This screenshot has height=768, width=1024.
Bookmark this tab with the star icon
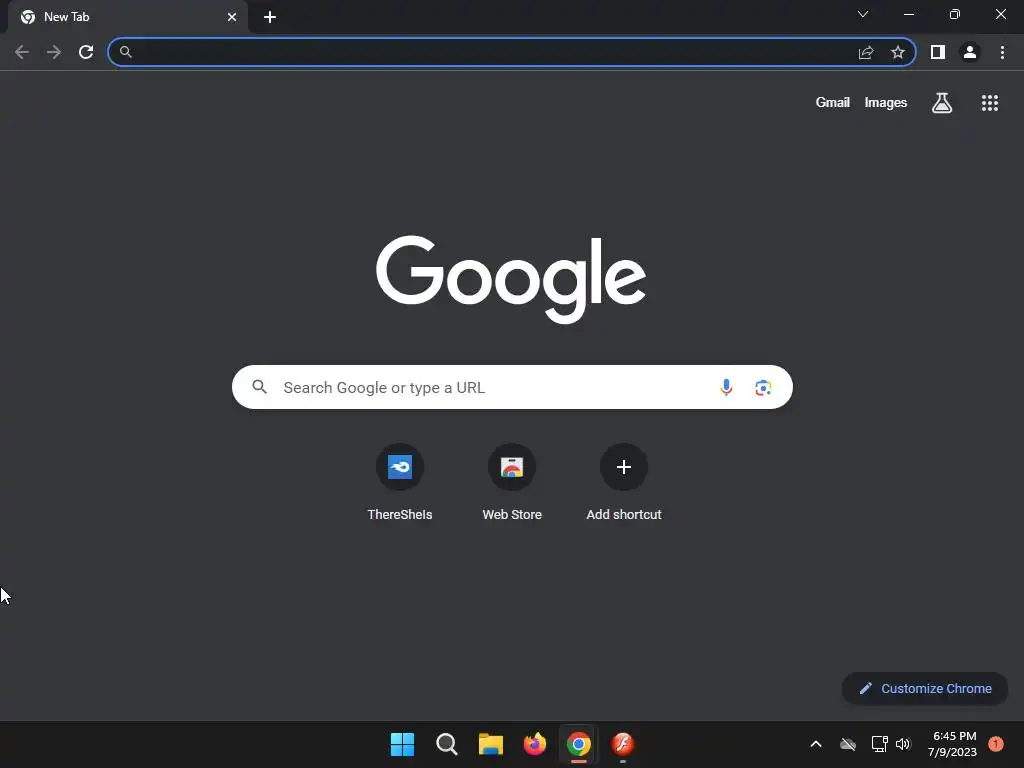[x=898, y=52]
